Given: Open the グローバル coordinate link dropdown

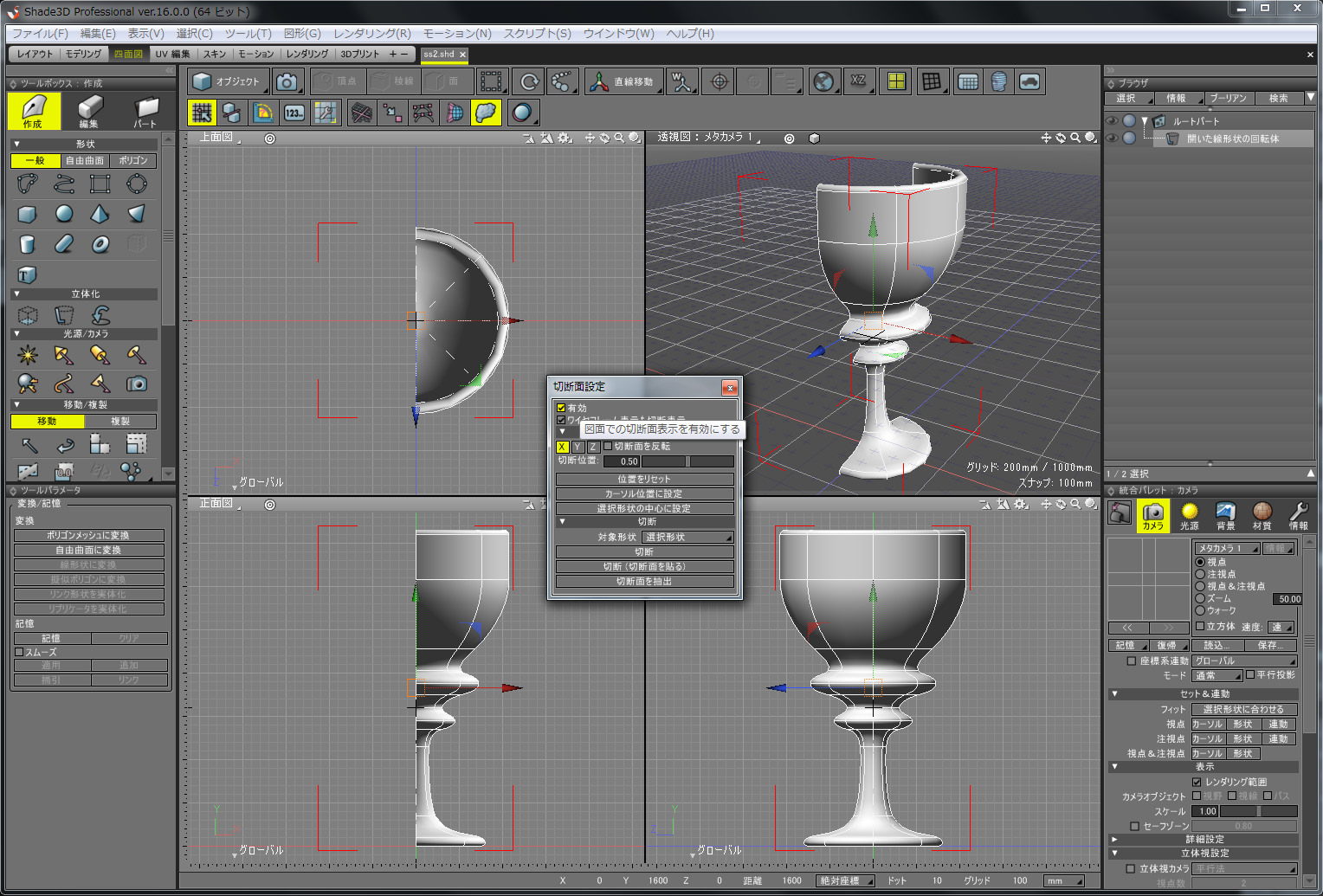Looking at the screenshot, I should pos(1245,661).
